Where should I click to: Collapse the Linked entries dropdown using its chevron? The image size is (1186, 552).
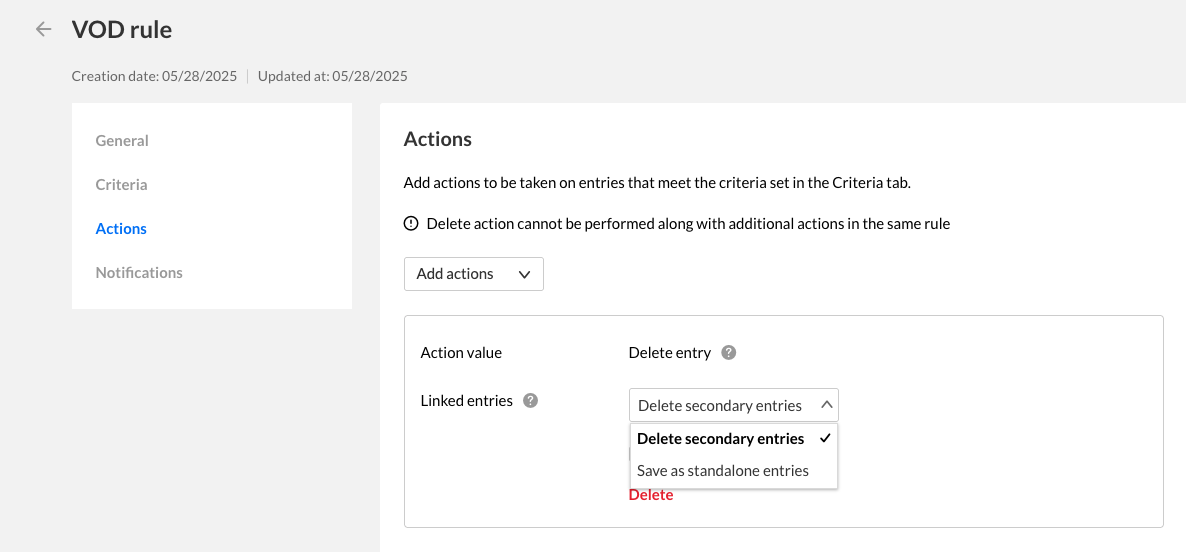coord(826,405)
